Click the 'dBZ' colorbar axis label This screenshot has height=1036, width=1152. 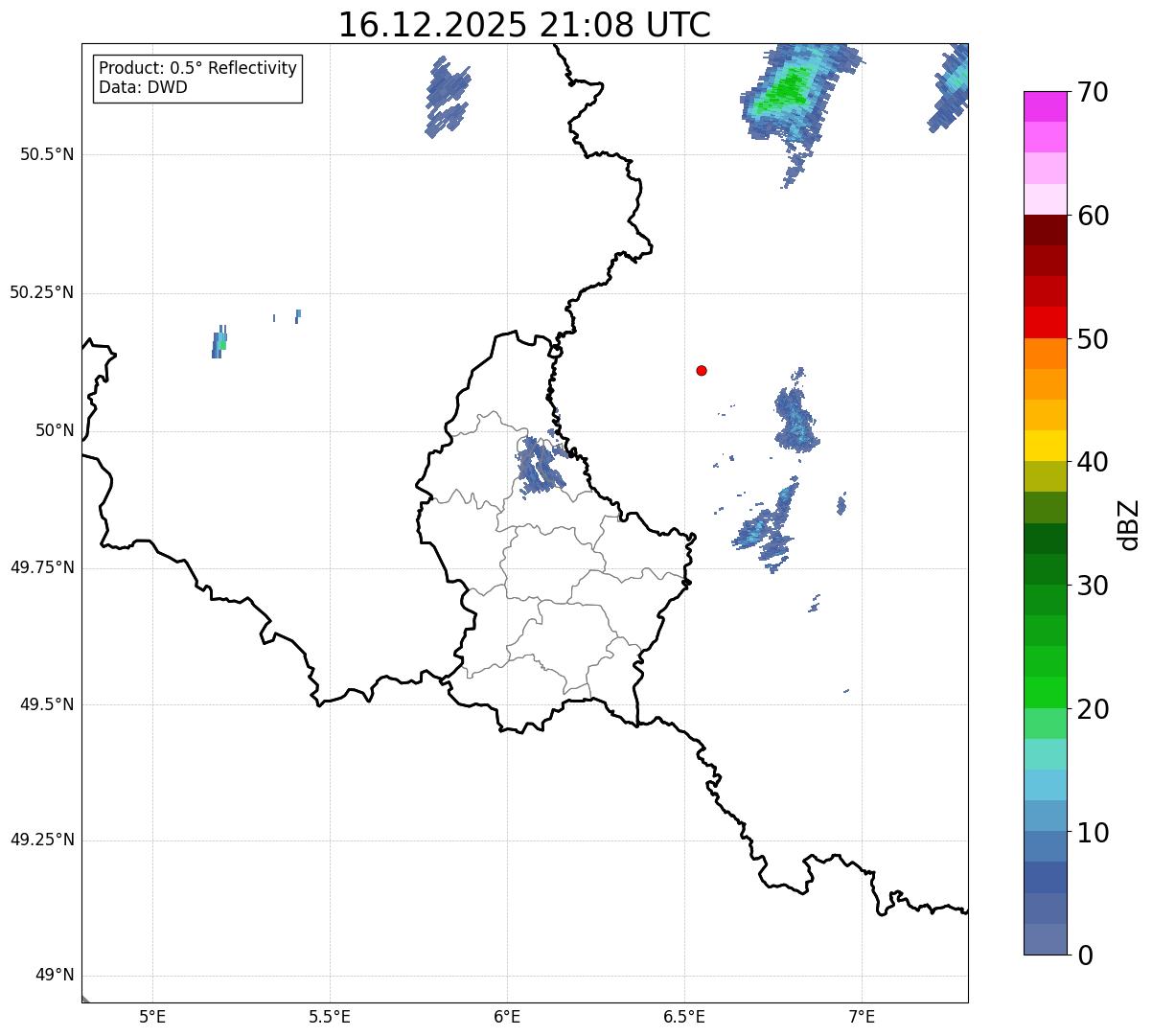[x=1129, y=524]
